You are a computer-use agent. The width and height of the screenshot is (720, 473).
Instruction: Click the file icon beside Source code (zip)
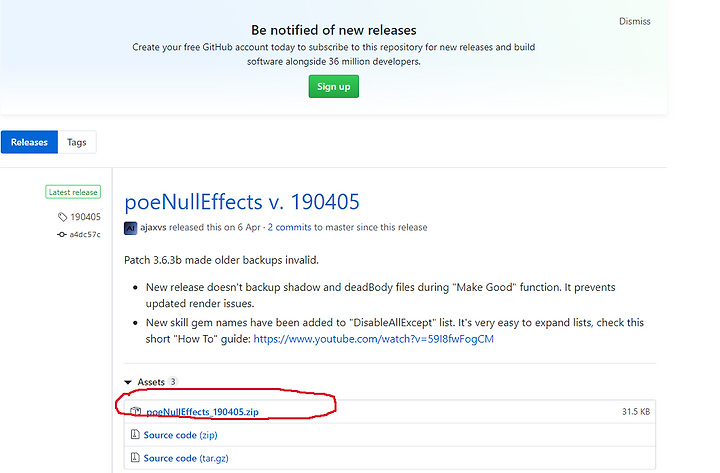135,434
